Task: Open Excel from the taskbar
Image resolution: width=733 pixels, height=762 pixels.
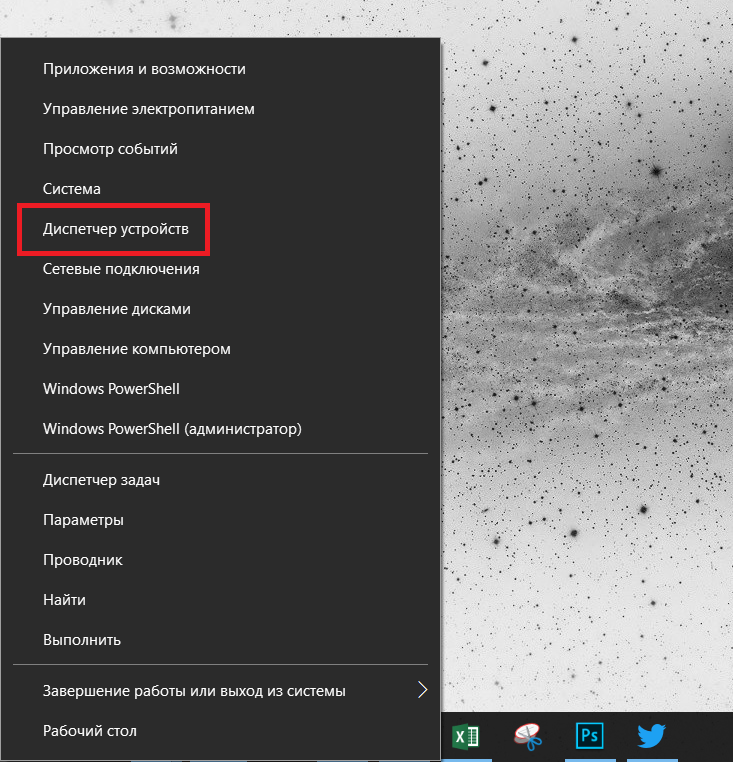Action: click(466, 736)
